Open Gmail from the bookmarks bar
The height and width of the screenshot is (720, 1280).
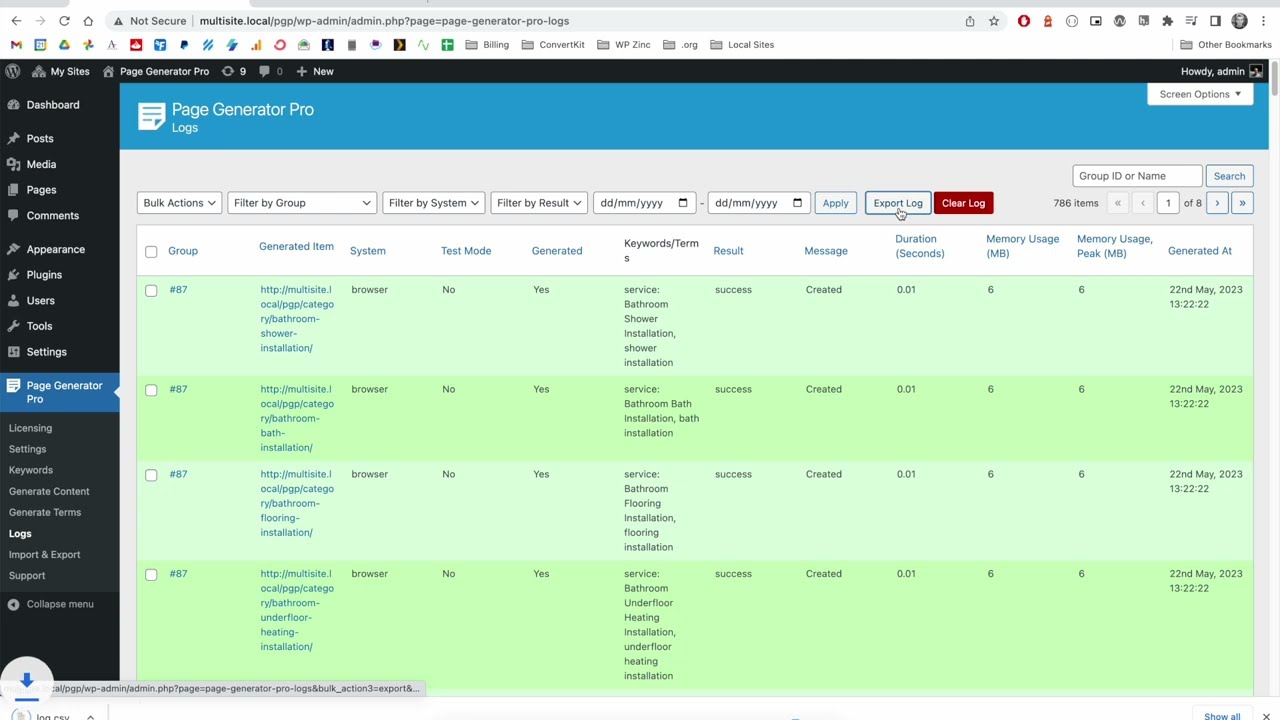[x=16, y=44]
